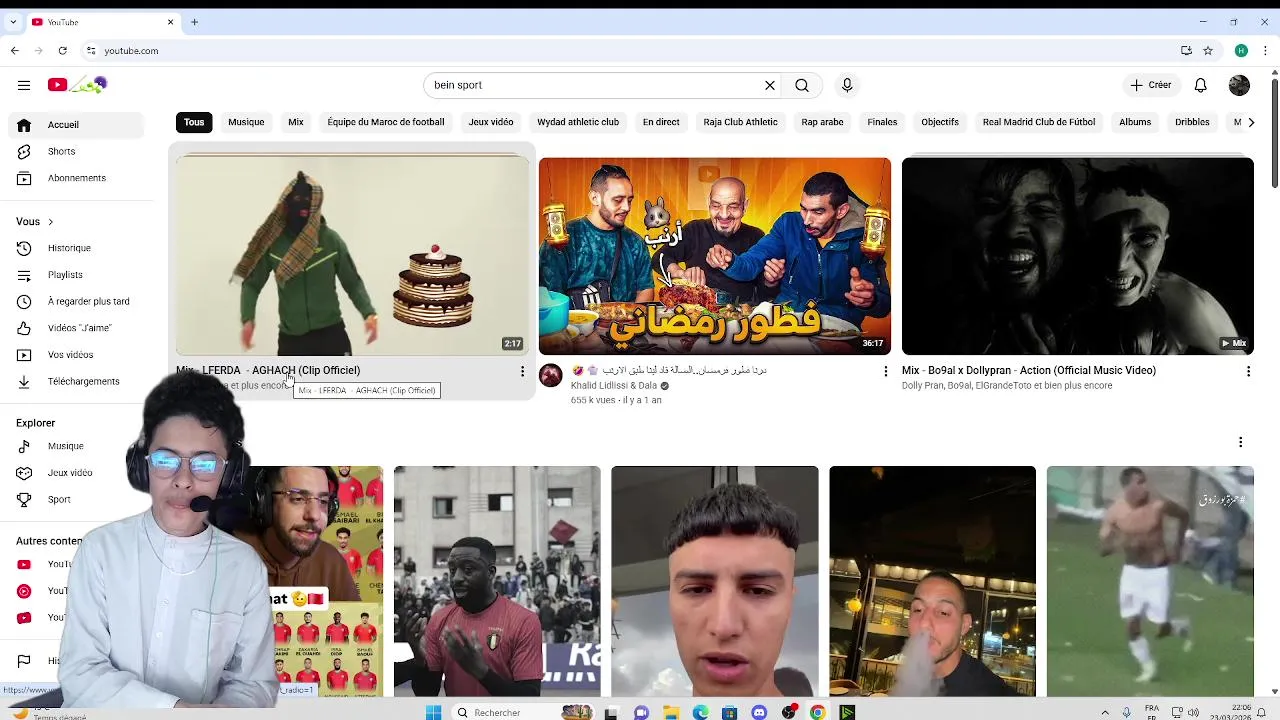
Task: Open the Short of shirtless football player
Action: 1150,581
